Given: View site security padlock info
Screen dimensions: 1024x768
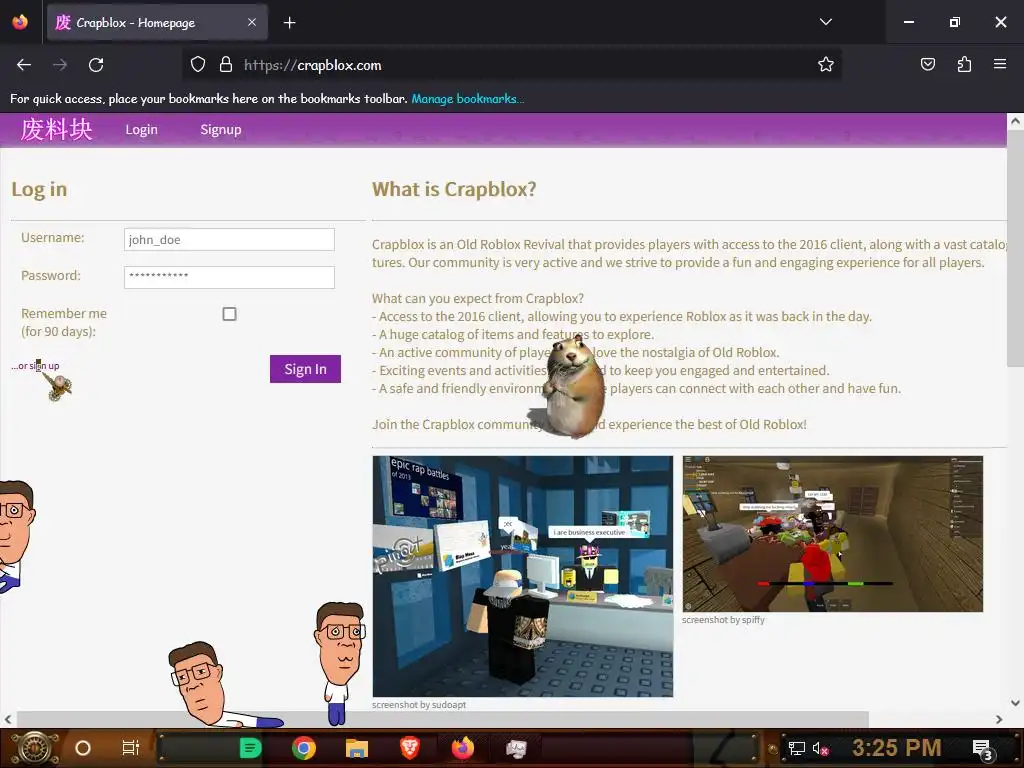Looking at the screenshot, I should (x=226, y=64).
